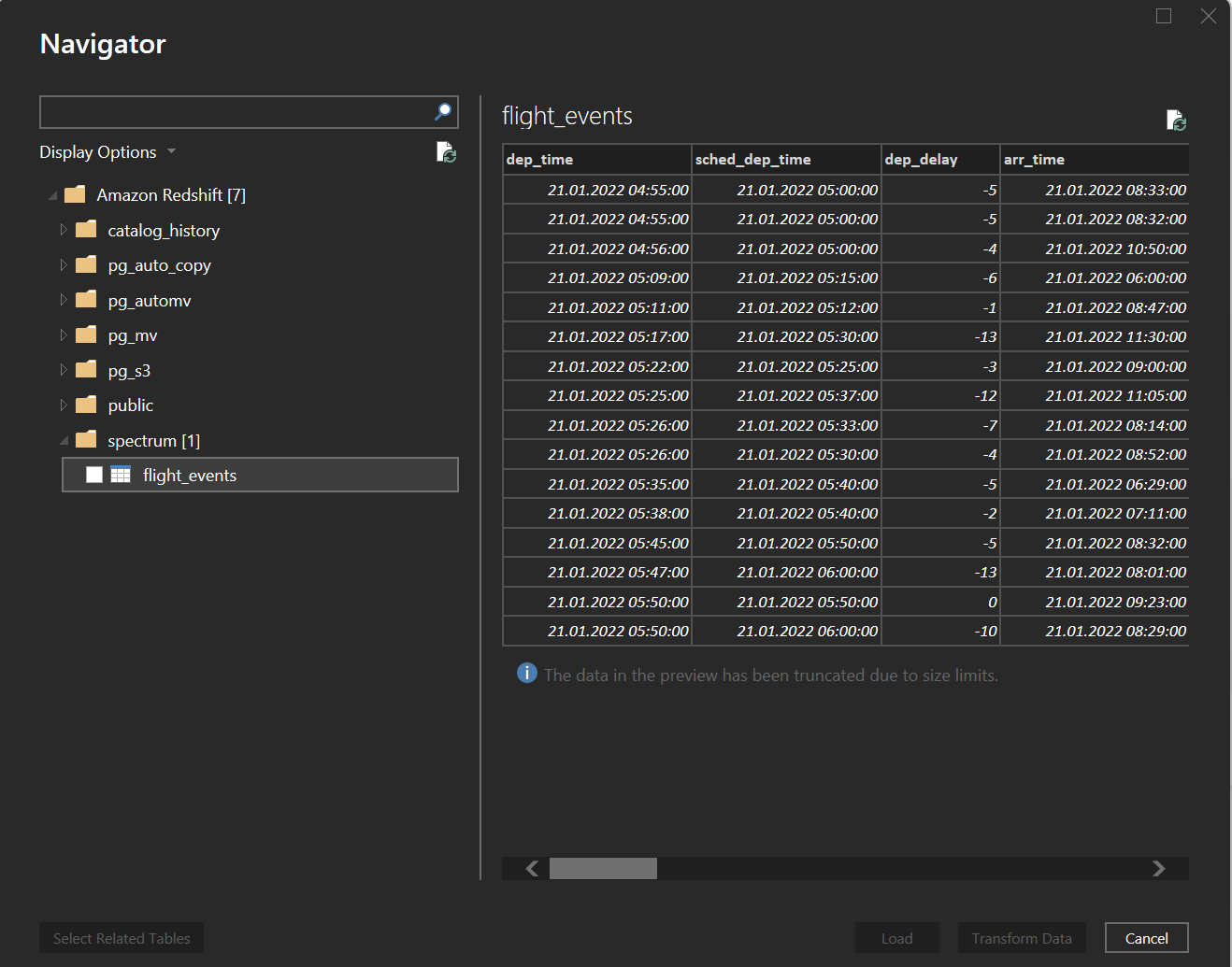The height and width of the screenshot is (967, 1232).
Task: Click sched_dep_time cell 21.01.2022 05:12:00
Action: (x=786, y=307)
